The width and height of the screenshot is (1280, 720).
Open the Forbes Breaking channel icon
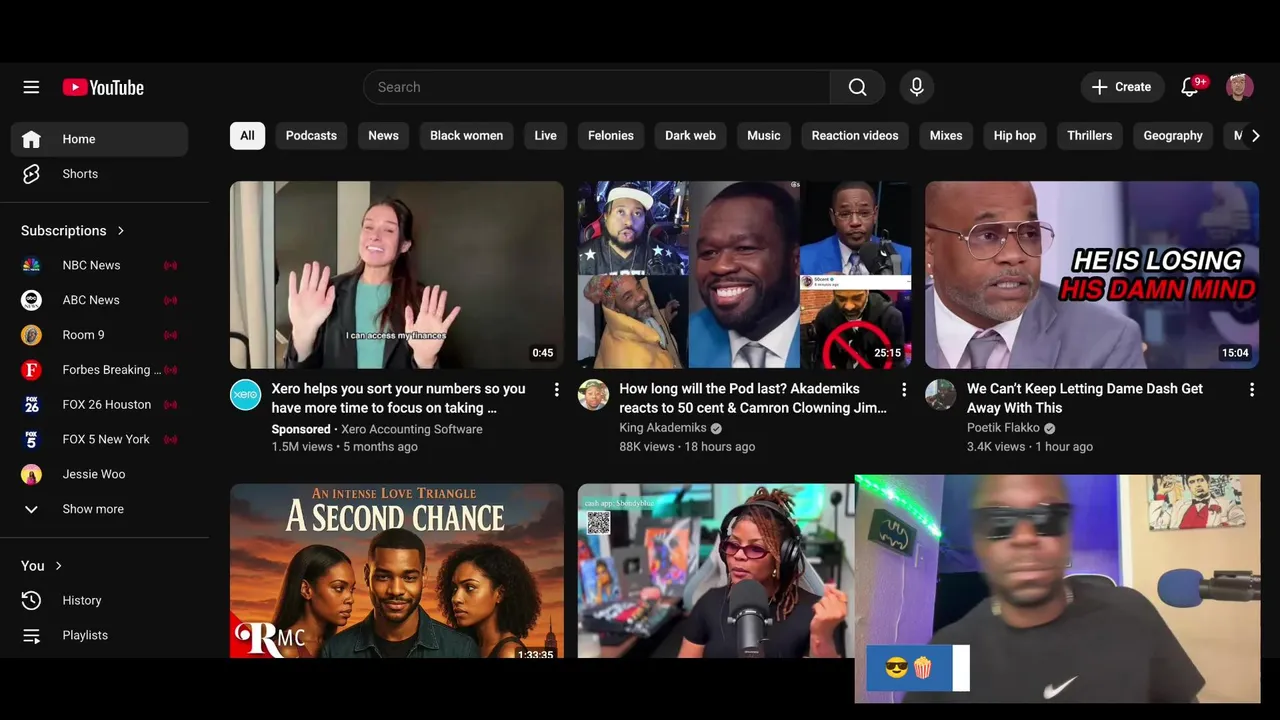tap(31, 370)
